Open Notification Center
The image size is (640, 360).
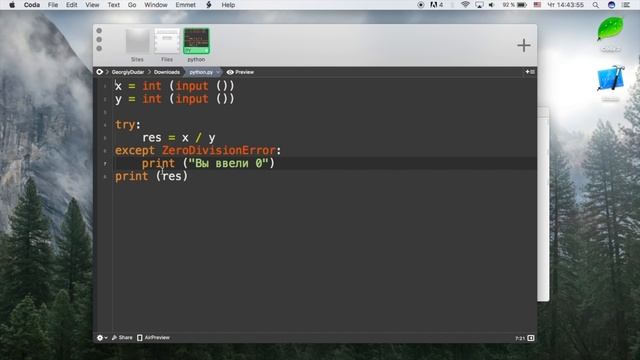626,5
